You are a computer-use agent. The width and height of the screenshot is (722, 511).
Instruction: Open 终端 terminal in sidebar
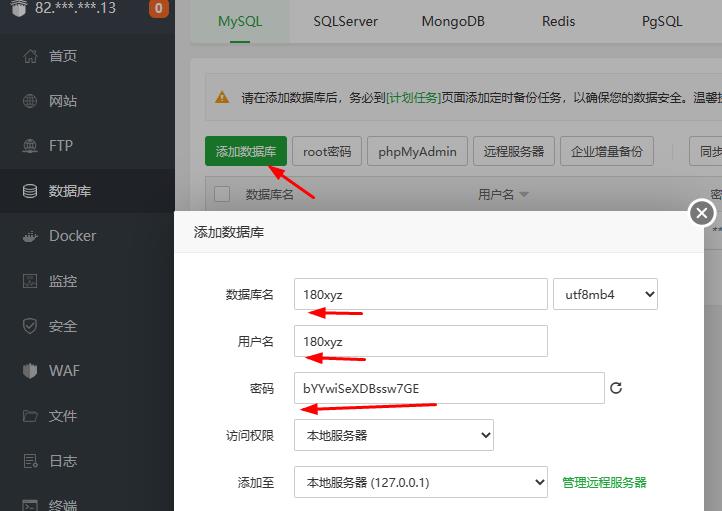point(63,505)
